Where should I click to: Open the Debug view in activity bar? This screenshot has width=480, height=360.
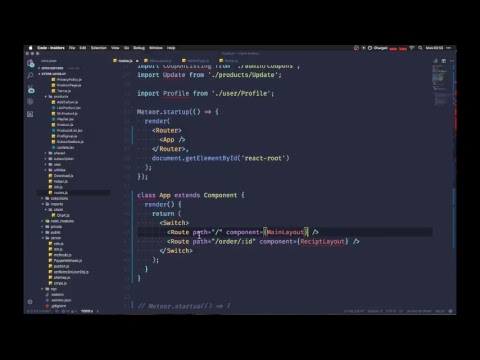click(30, 101)
